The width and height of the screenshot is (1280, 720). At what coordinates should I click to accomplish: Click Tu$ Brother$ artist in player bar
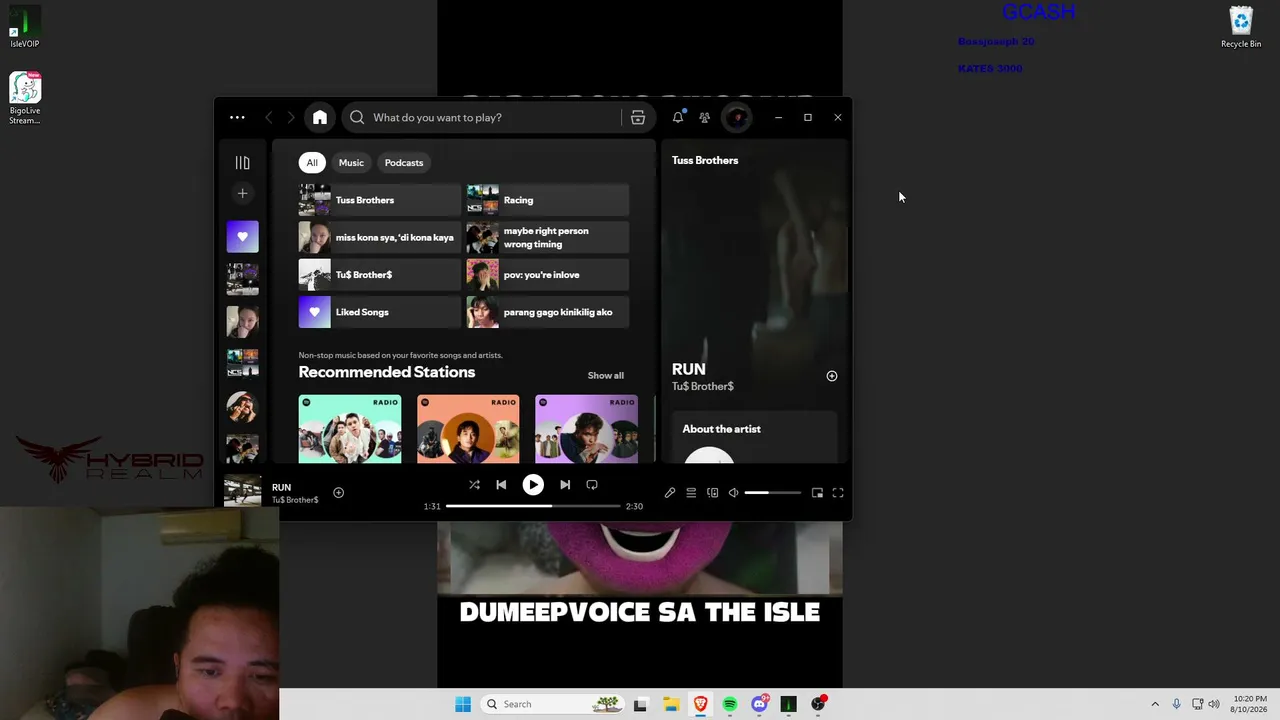(295, 500)
